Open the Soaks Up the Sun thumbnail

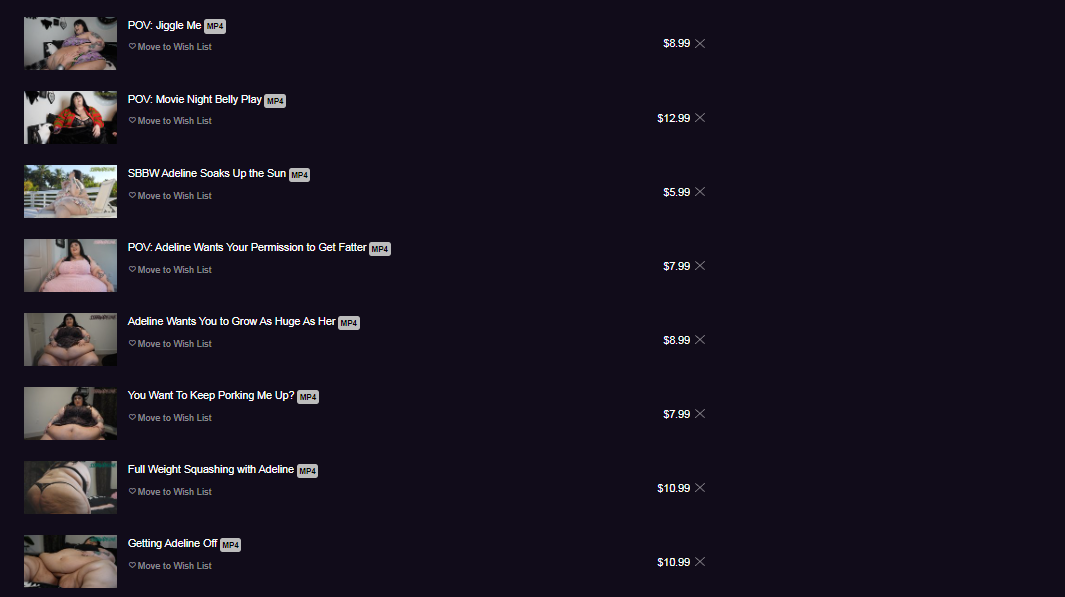(x=70, y=191)
